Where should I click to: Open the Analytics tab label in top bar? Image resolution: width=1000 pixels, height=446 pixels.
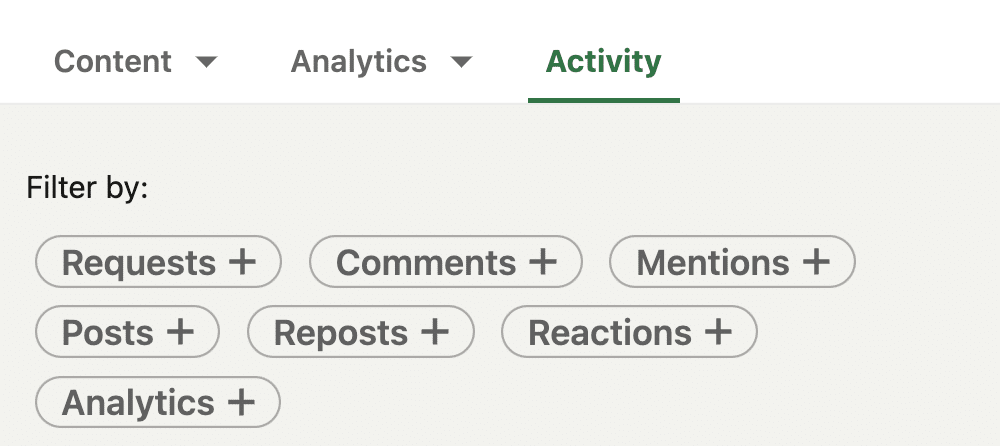coord(359,62)
